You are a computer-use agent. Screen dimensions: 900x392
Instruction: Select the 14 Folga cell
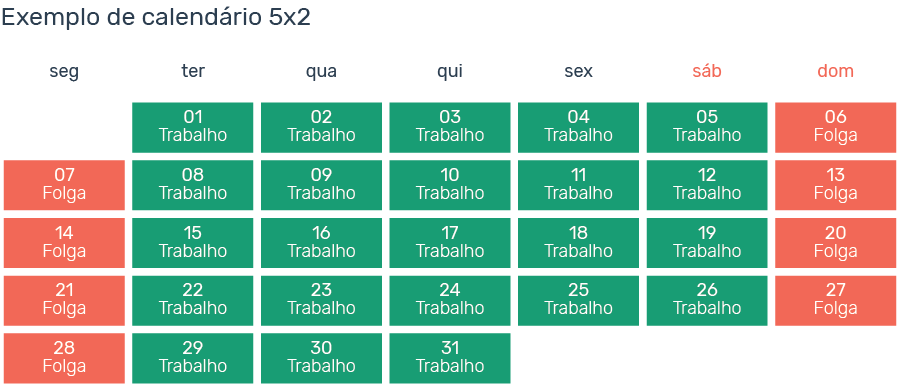(64, 243)
